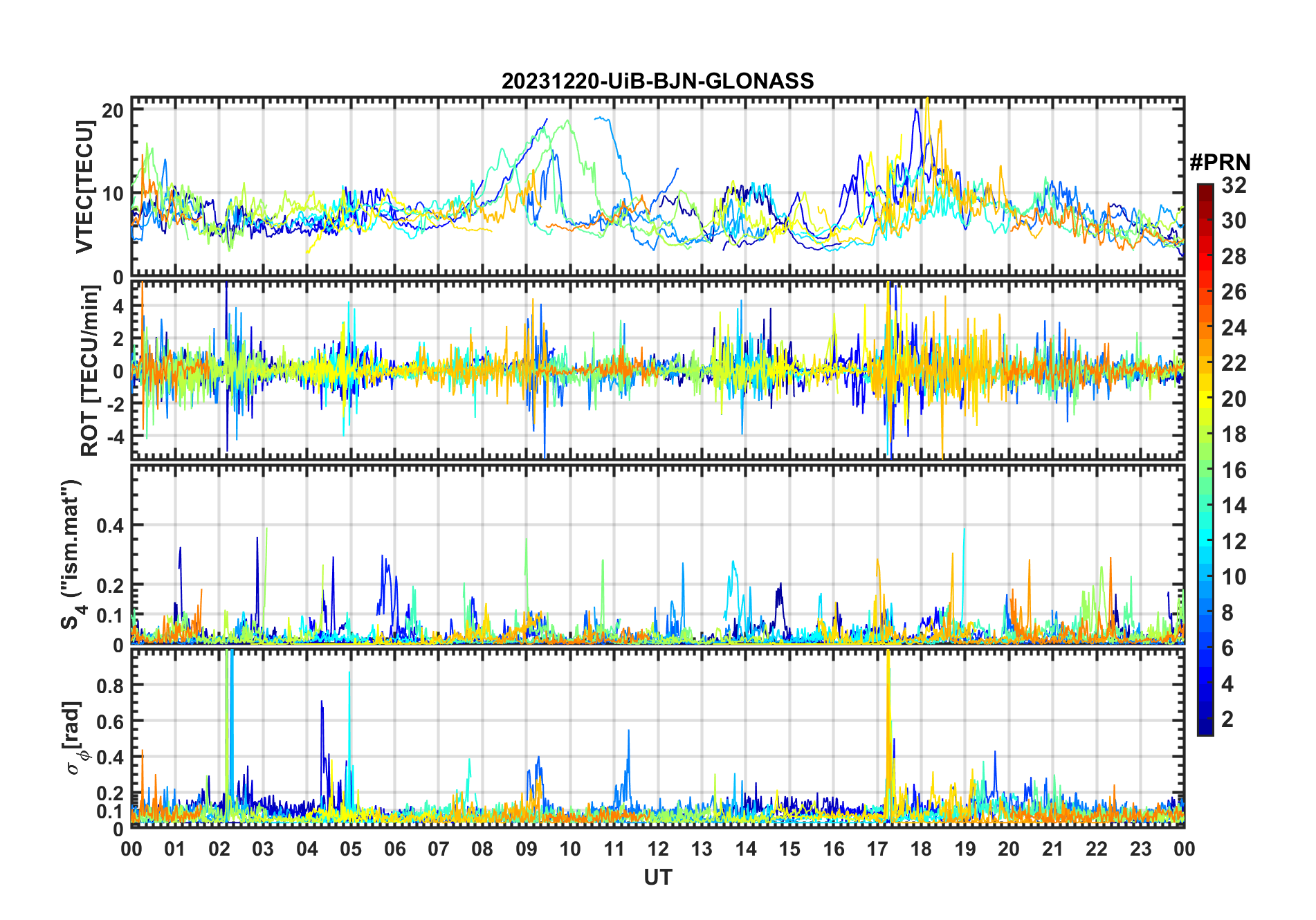Viewport: 1316px width, 920px height.
Task: Click the ROT y-axis tick label 4
Action: tap(118, 306)
